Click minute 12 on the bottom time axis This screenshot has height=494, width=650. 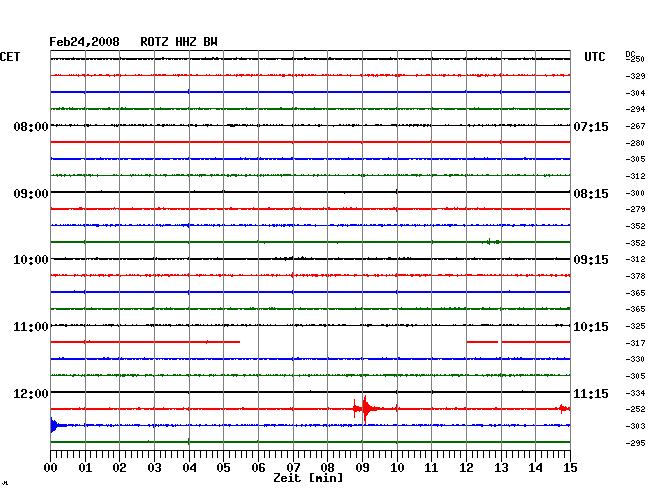(x=466, y=468)
